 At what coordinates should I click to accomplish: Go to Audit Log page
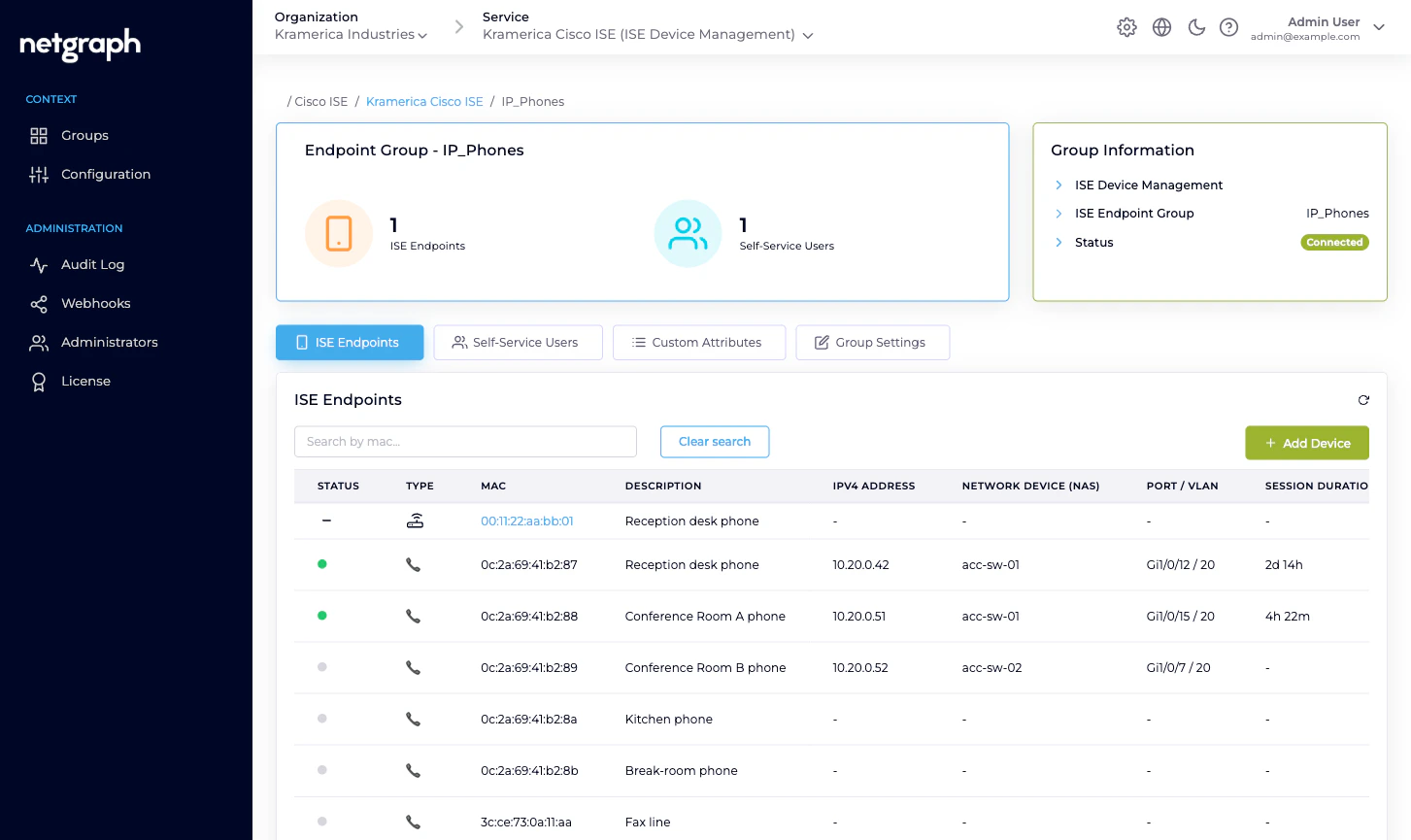click(x=92, y=264)
